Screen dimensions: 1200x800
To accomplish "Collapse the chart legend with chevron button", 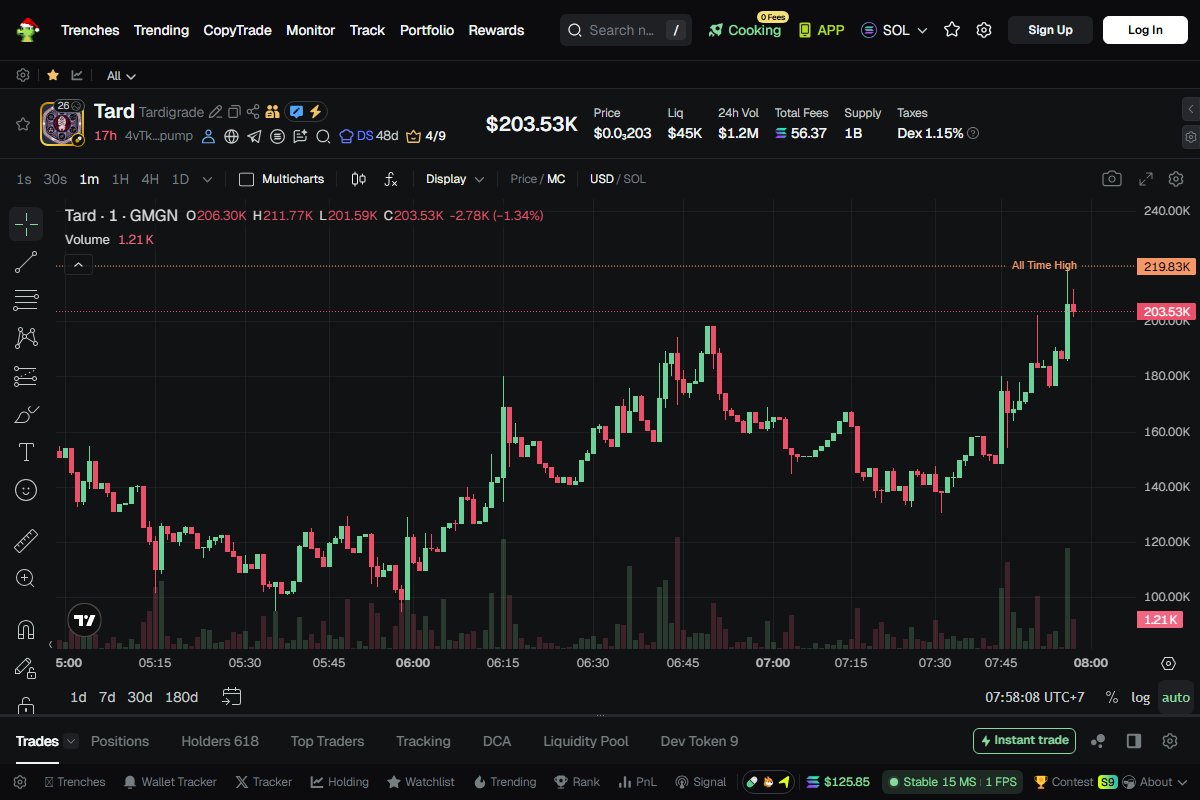I will point(79,265).
